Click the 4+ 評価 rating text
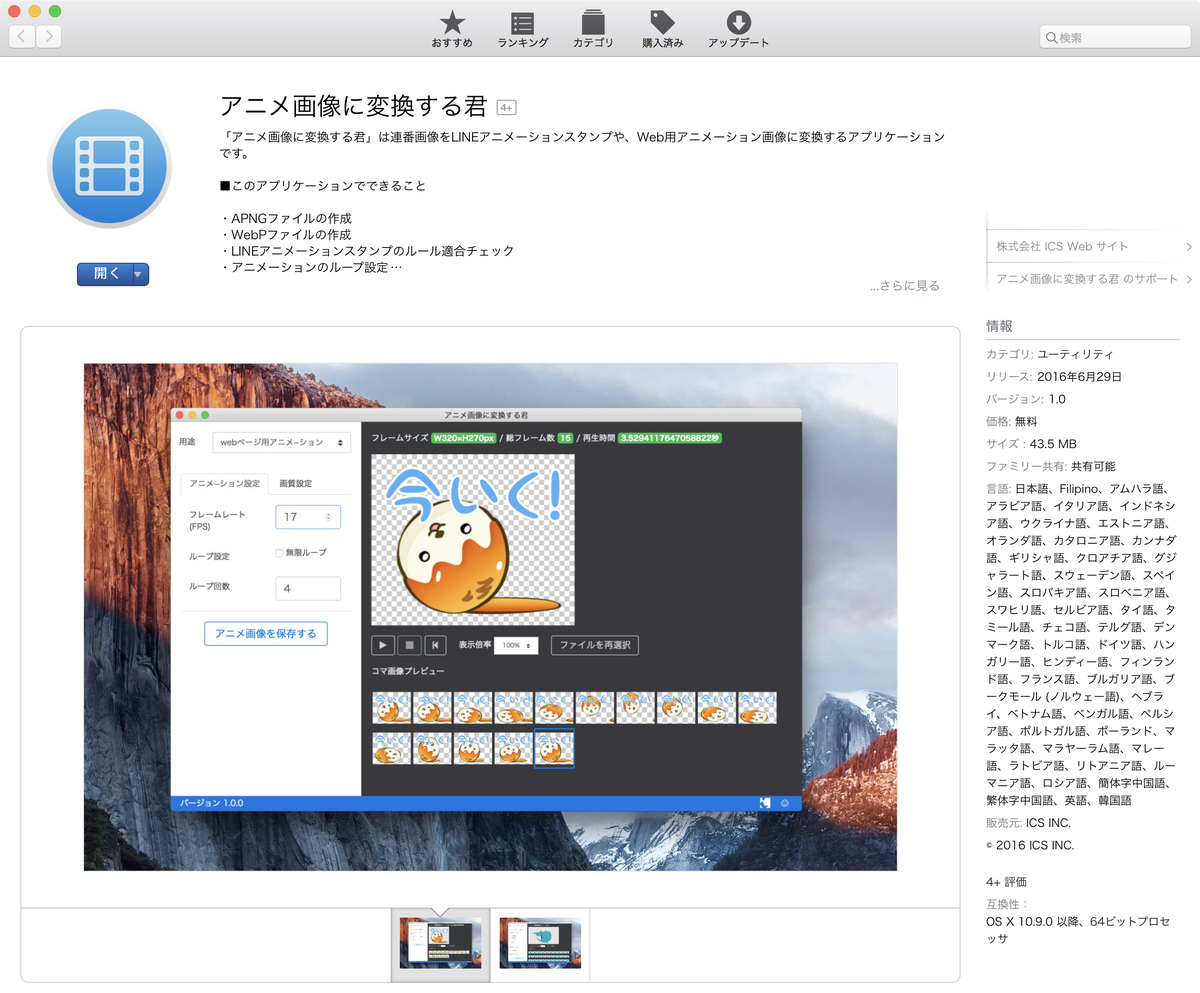 pos(1006,882)
